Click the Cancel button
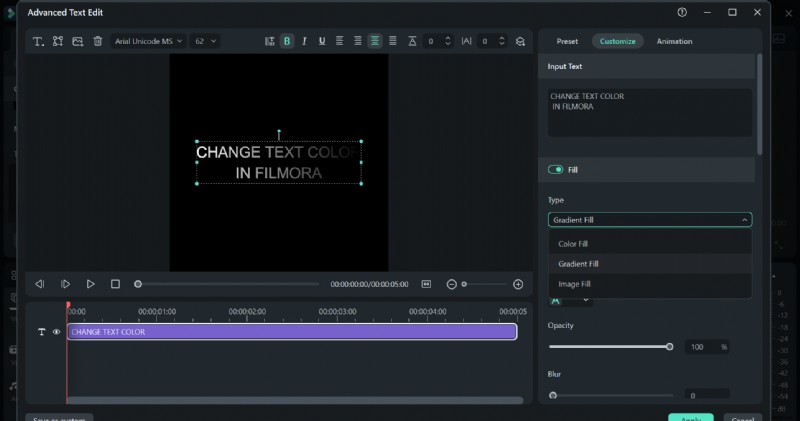The width and height of the screenshot is (800, 421). coord(742,418)
